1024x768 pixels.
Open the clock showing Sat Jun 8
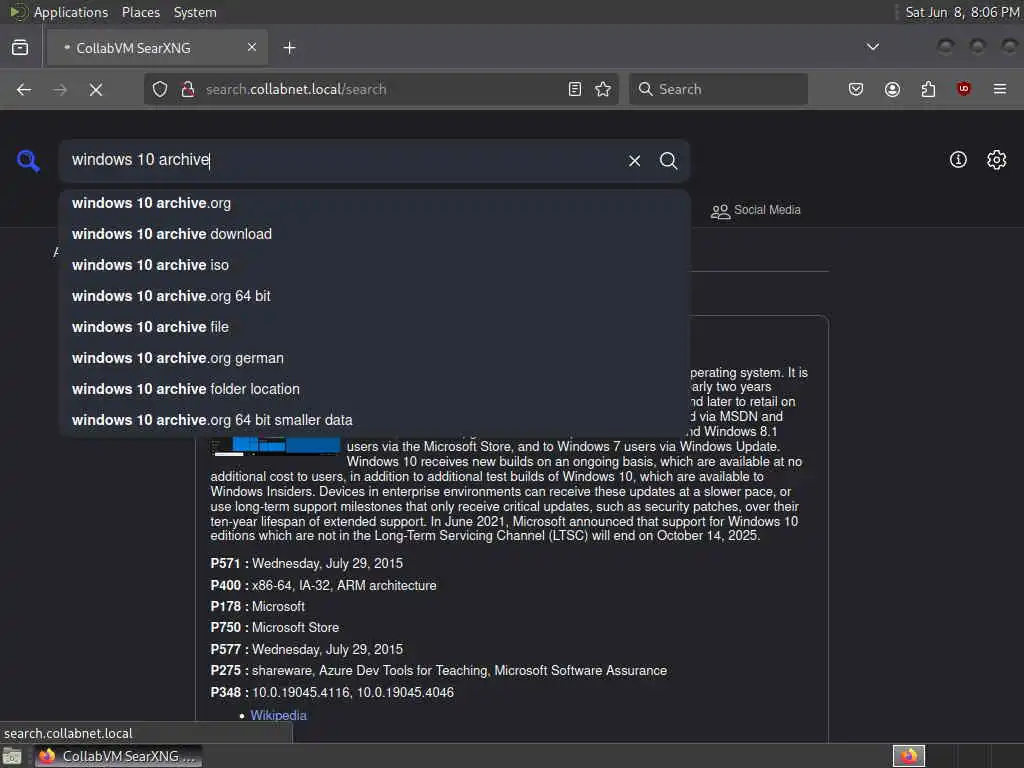point(963,12)
